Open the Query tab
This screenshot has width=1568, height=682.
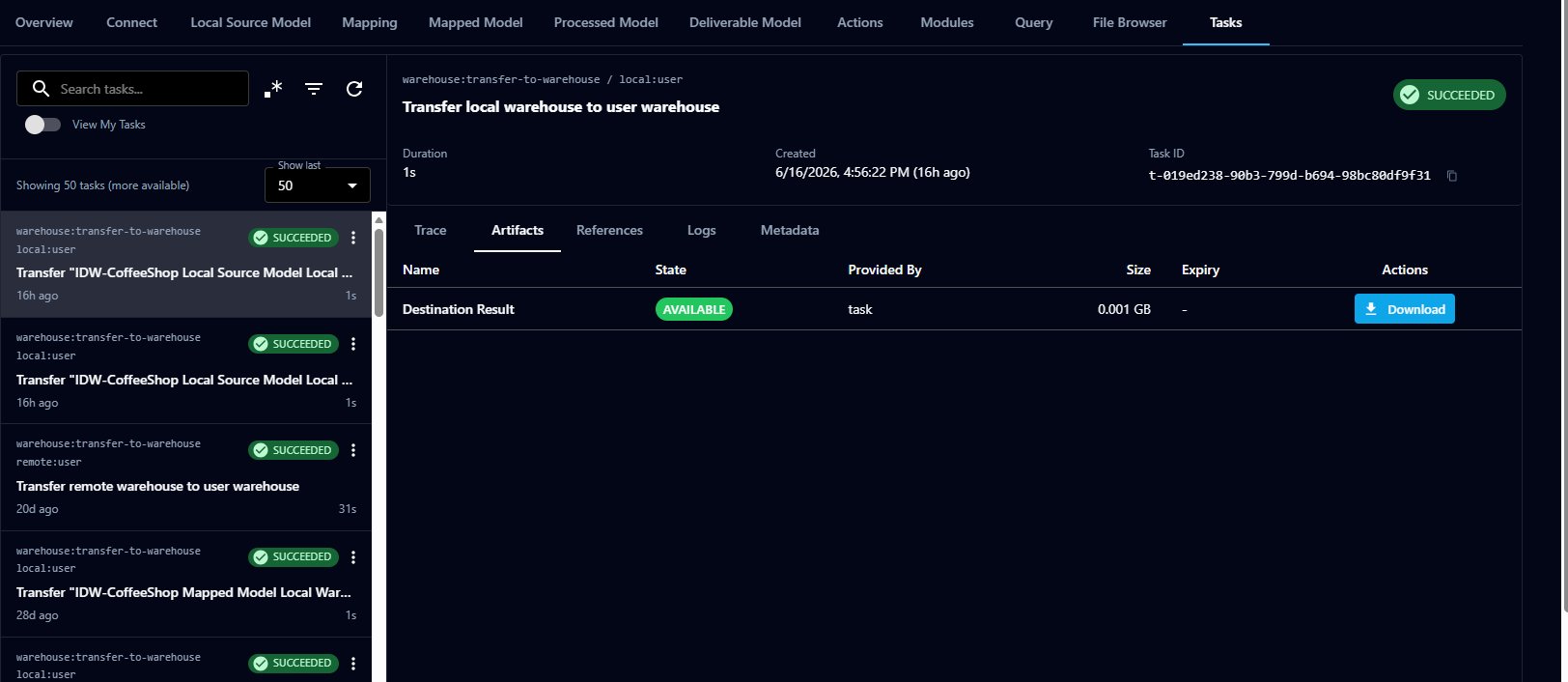tap(1034, 22)
